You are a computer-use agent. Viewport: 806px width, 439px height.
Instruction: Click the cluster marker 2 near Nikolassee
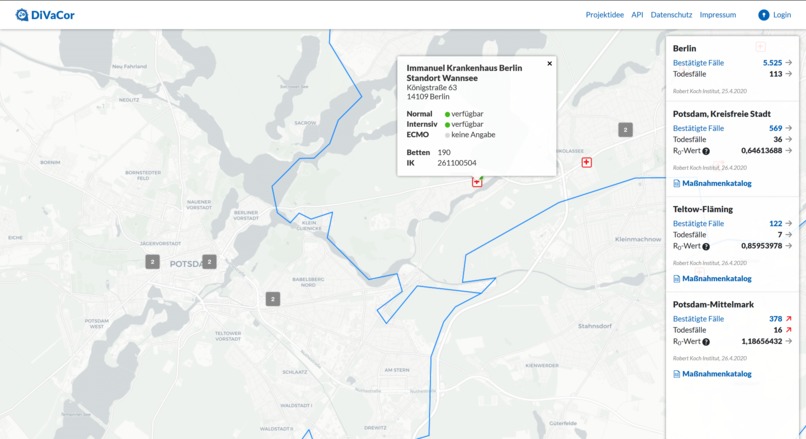pyautogui.click(x=625, y=130)
